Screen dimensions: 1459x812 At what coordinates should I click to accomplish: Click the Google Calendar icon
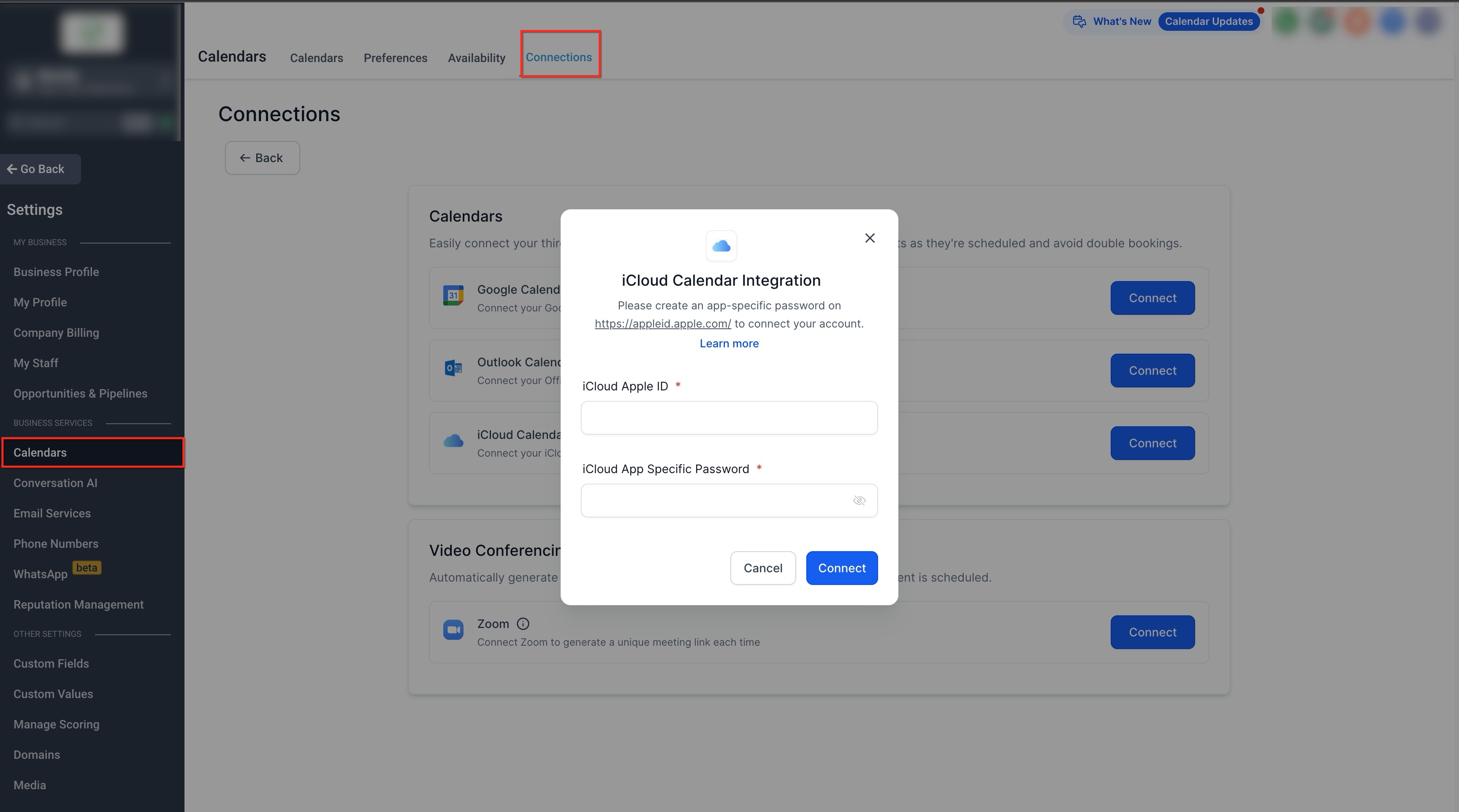pyautogui.click(x=453, y=295)
